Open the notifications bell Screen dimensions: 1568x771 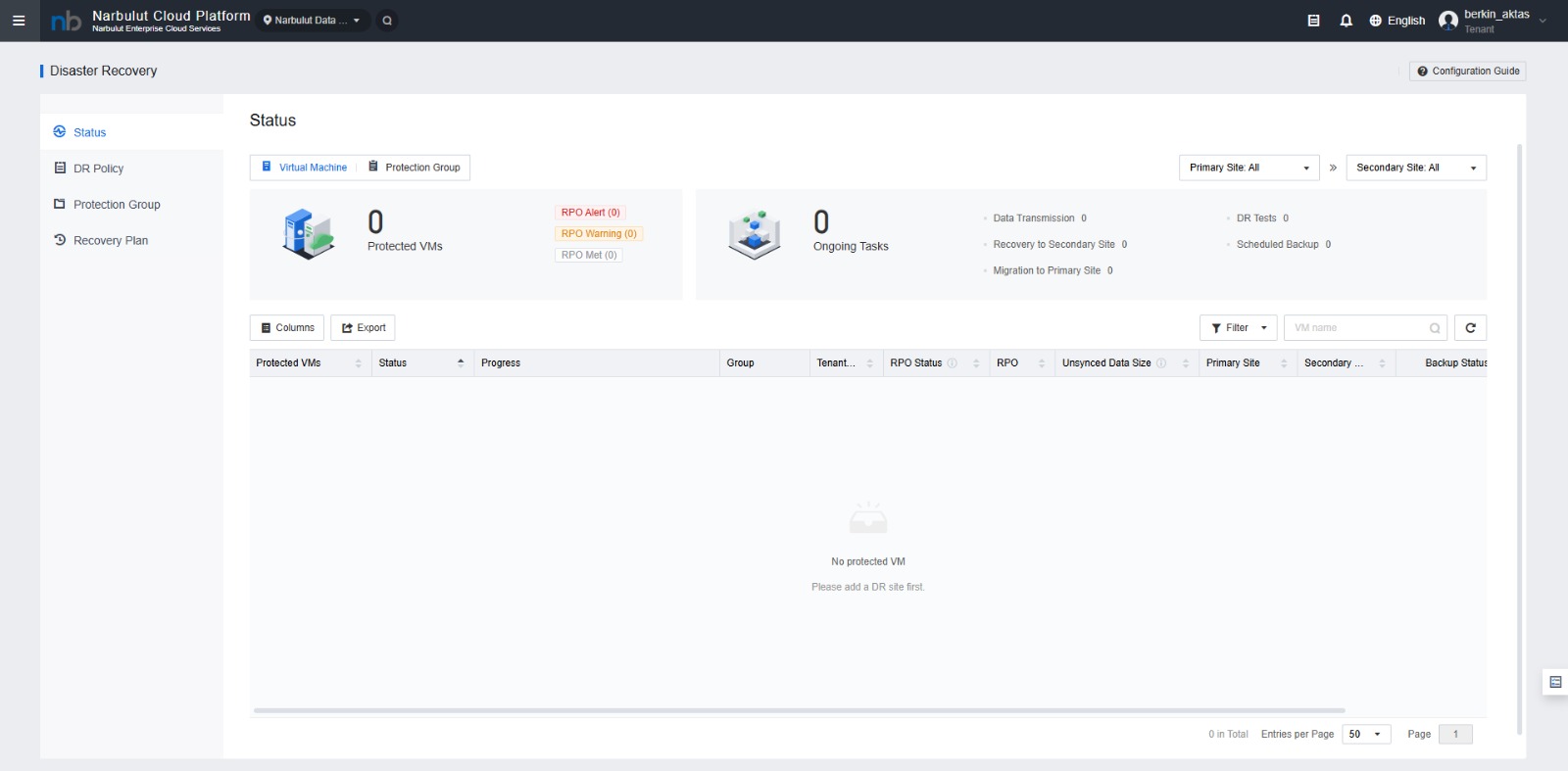pos(1346,21)
